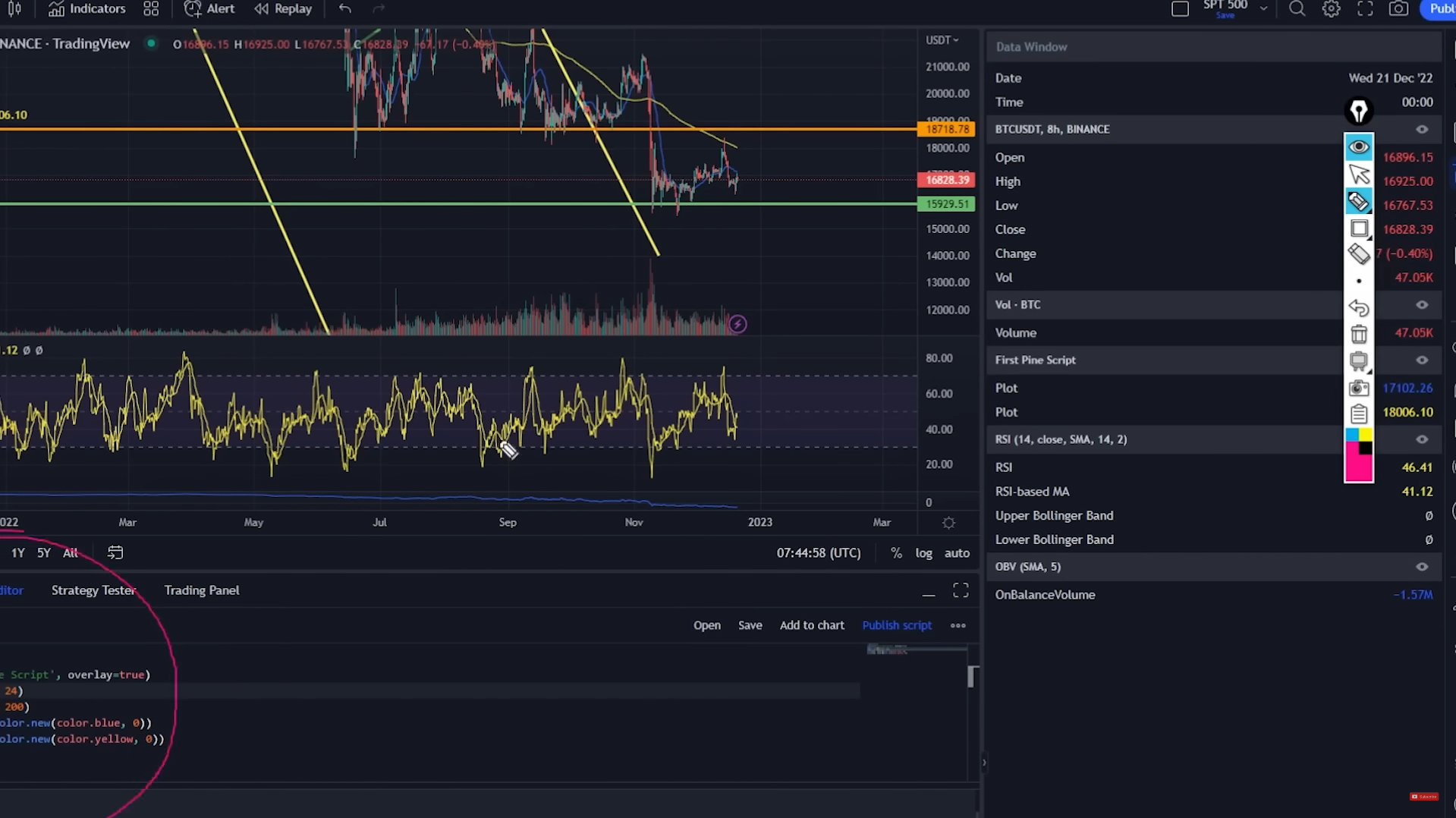Open the Trading Panel tab
Viewport: 1456px width, 818px height.
pos(202,590)
